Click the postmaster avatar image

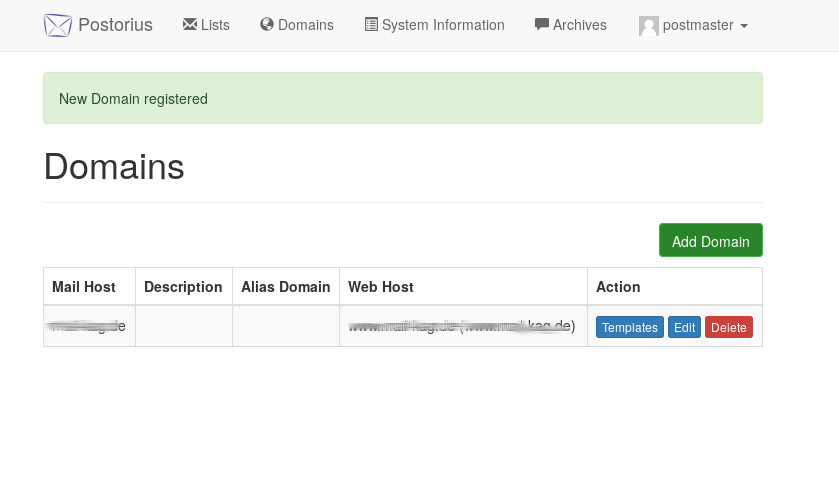point(649,26)
